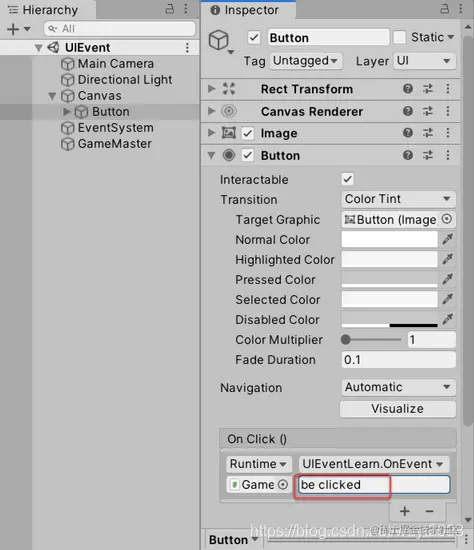Open Rect Transform help icon

pos(408,89)
